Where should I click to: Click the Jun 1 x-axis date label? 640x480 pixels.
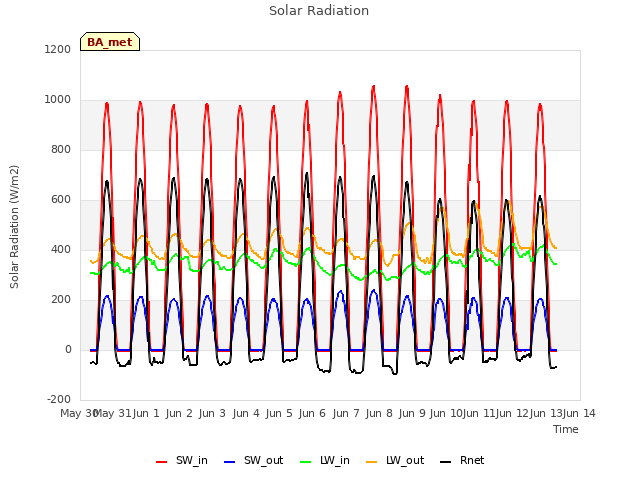pos(146,413)
